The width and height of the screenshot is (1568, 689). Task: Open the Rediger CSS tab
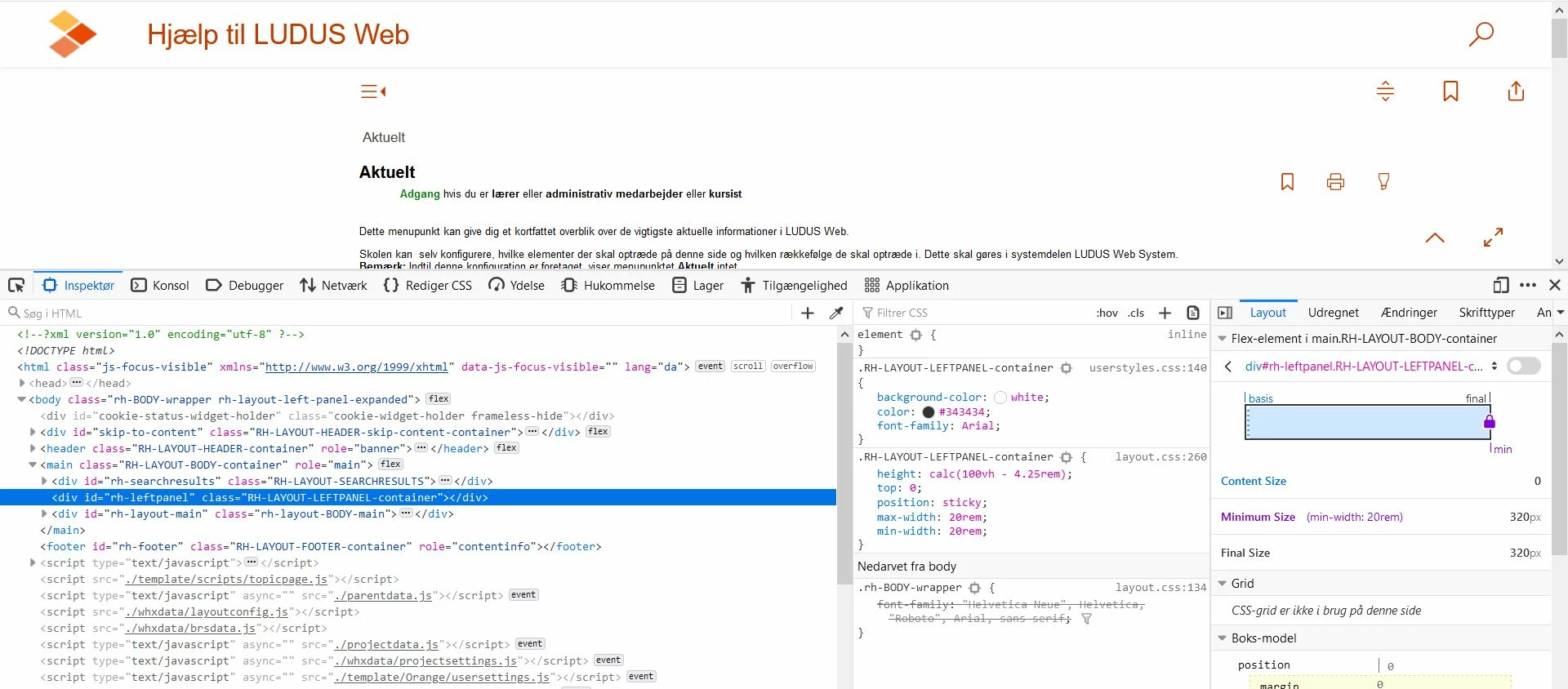(x=427, y=286)
